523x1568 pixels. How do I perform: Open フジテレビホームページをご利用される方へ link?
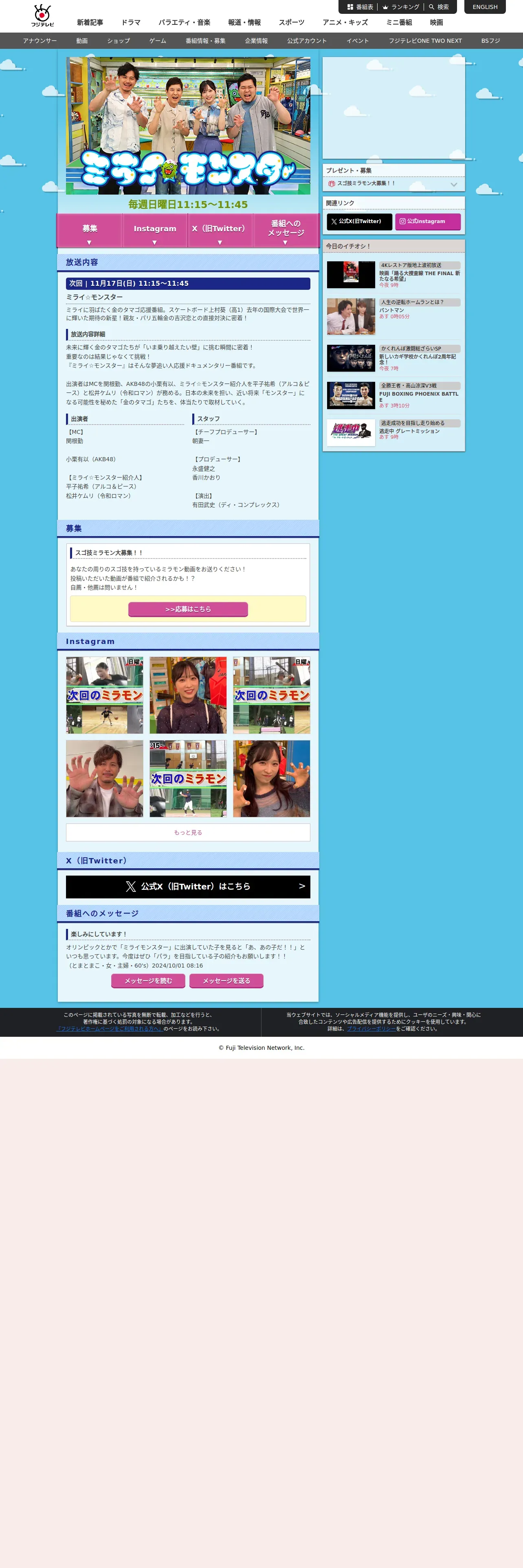point(109,1029)
